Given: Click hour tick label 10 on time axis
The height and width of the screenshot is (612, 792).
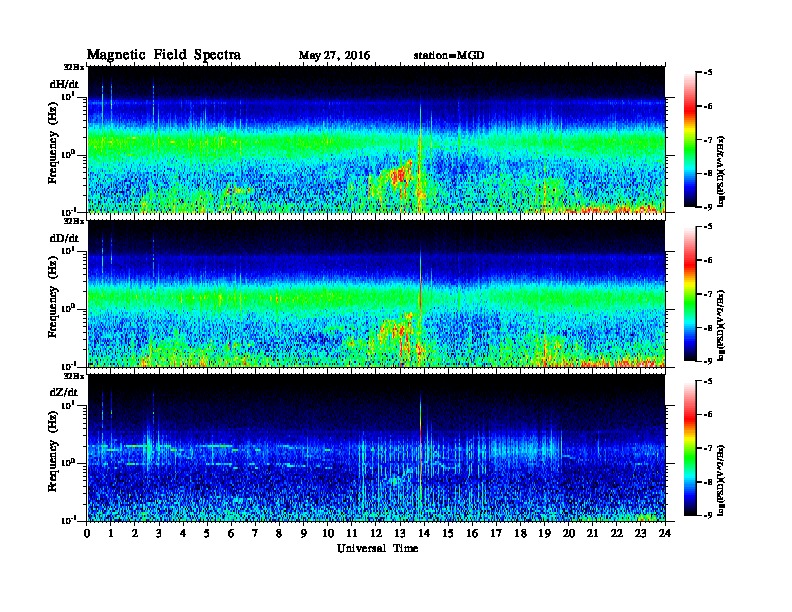Looking at the screenshot, I should pyautogui.click(x=328, y=533).
